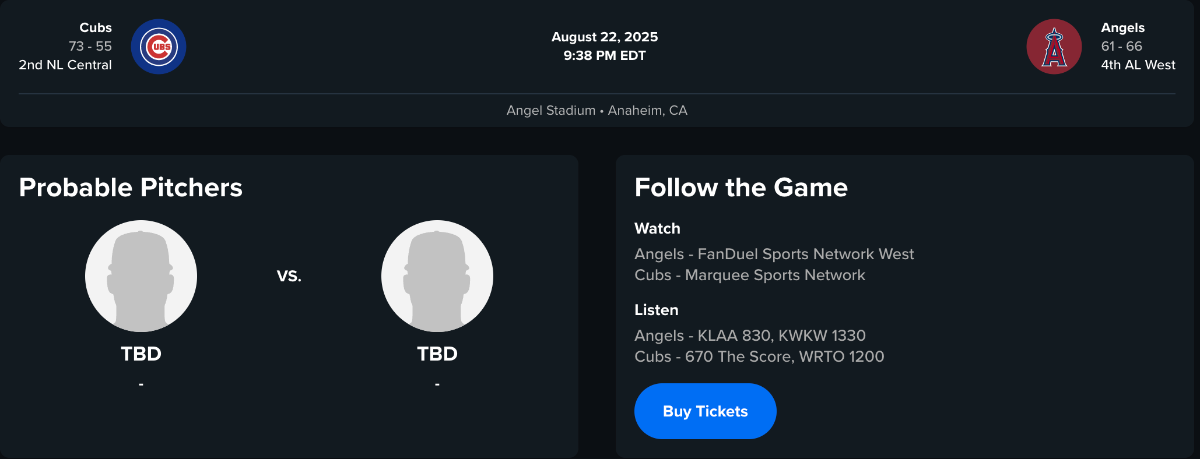Click the Follow the Game heading
Image resolution: width=1200 pixels, height=459 pixels.
(741, 187)
